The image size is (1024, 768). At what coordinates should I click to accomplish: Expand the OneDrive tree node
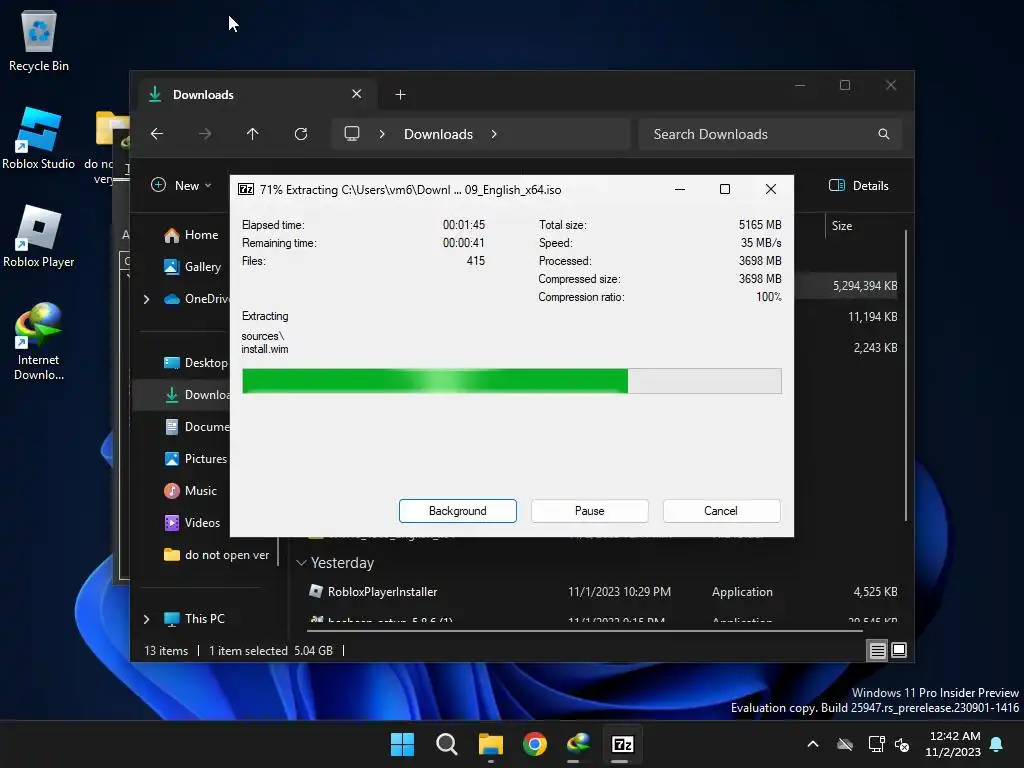[x=146, y=299]
